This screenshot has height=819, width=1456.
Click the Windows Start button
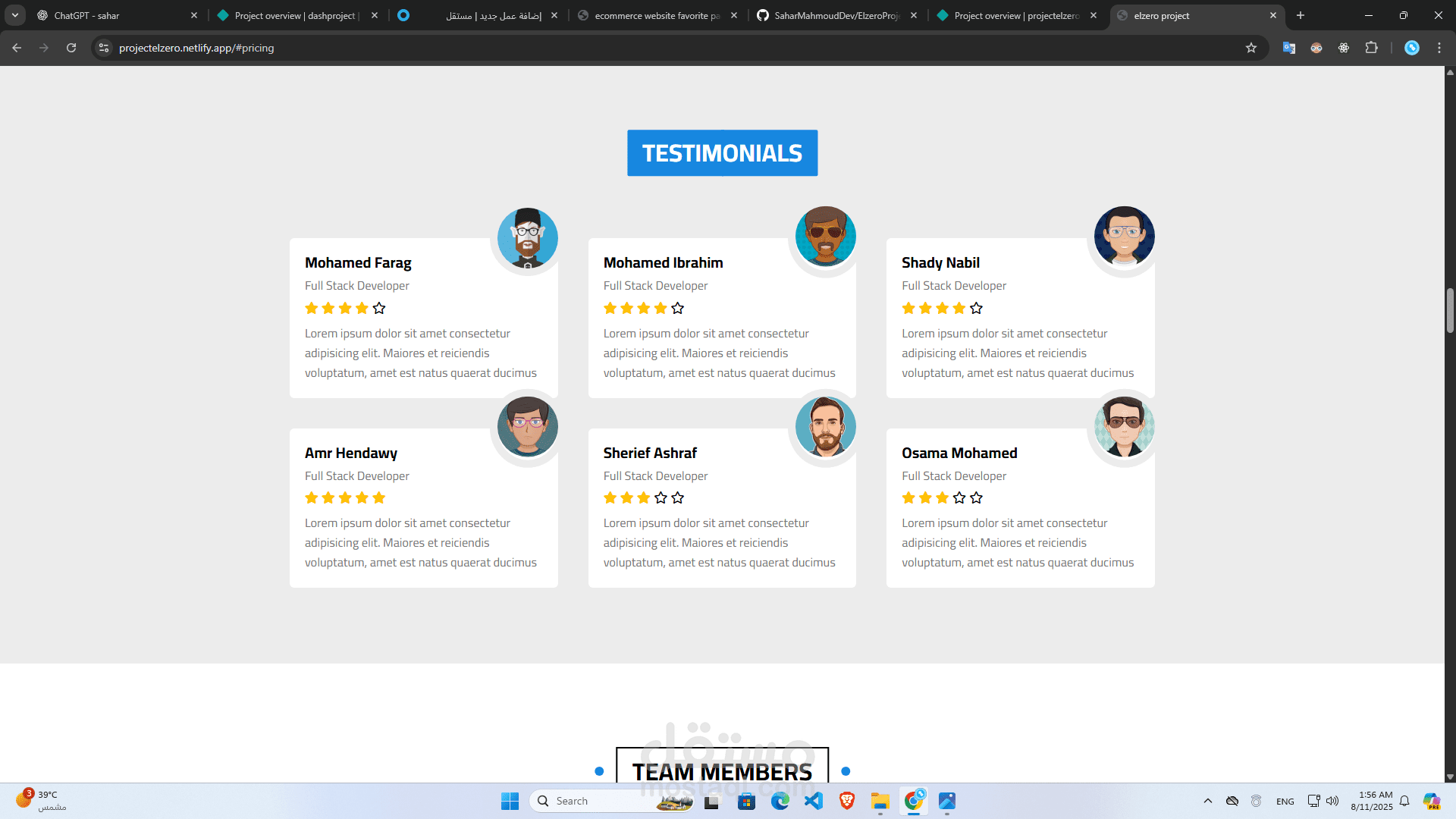[x=510, y=801]
